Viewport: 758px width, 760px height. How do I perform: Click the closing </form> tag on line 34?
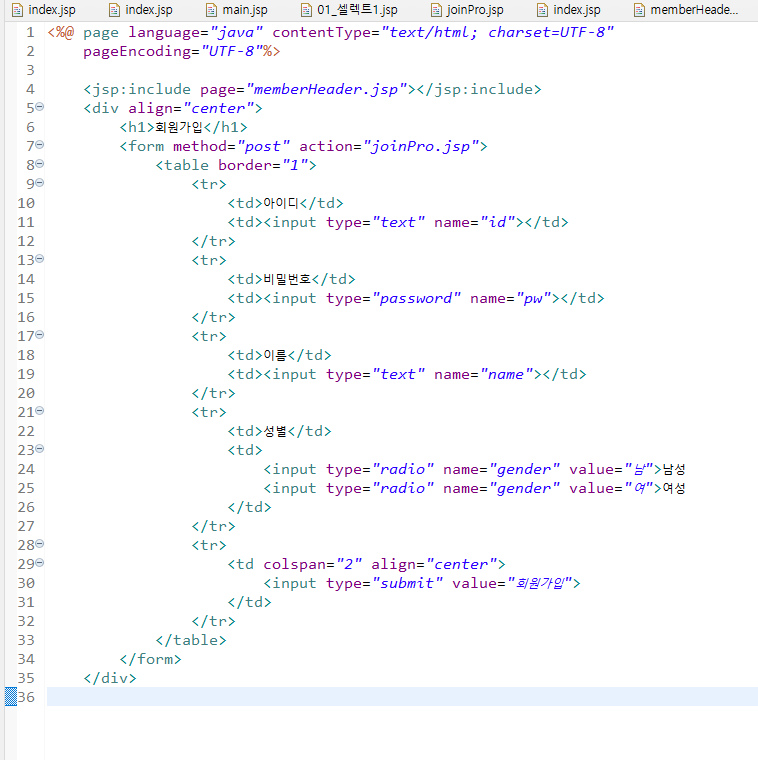(x=150, y=659)
